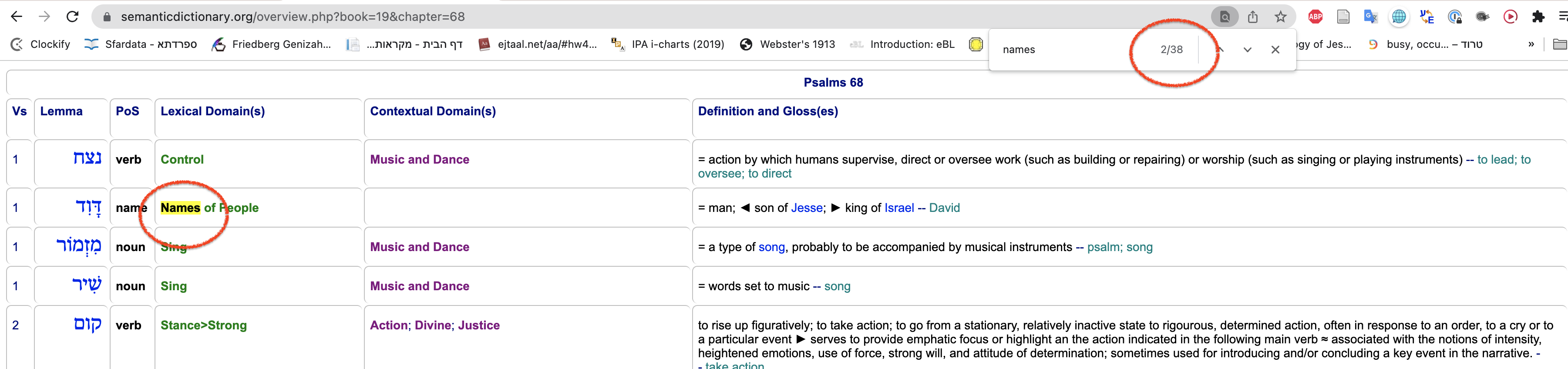
Task: Click the address bar URL
Action: click(x=293, y=17)
